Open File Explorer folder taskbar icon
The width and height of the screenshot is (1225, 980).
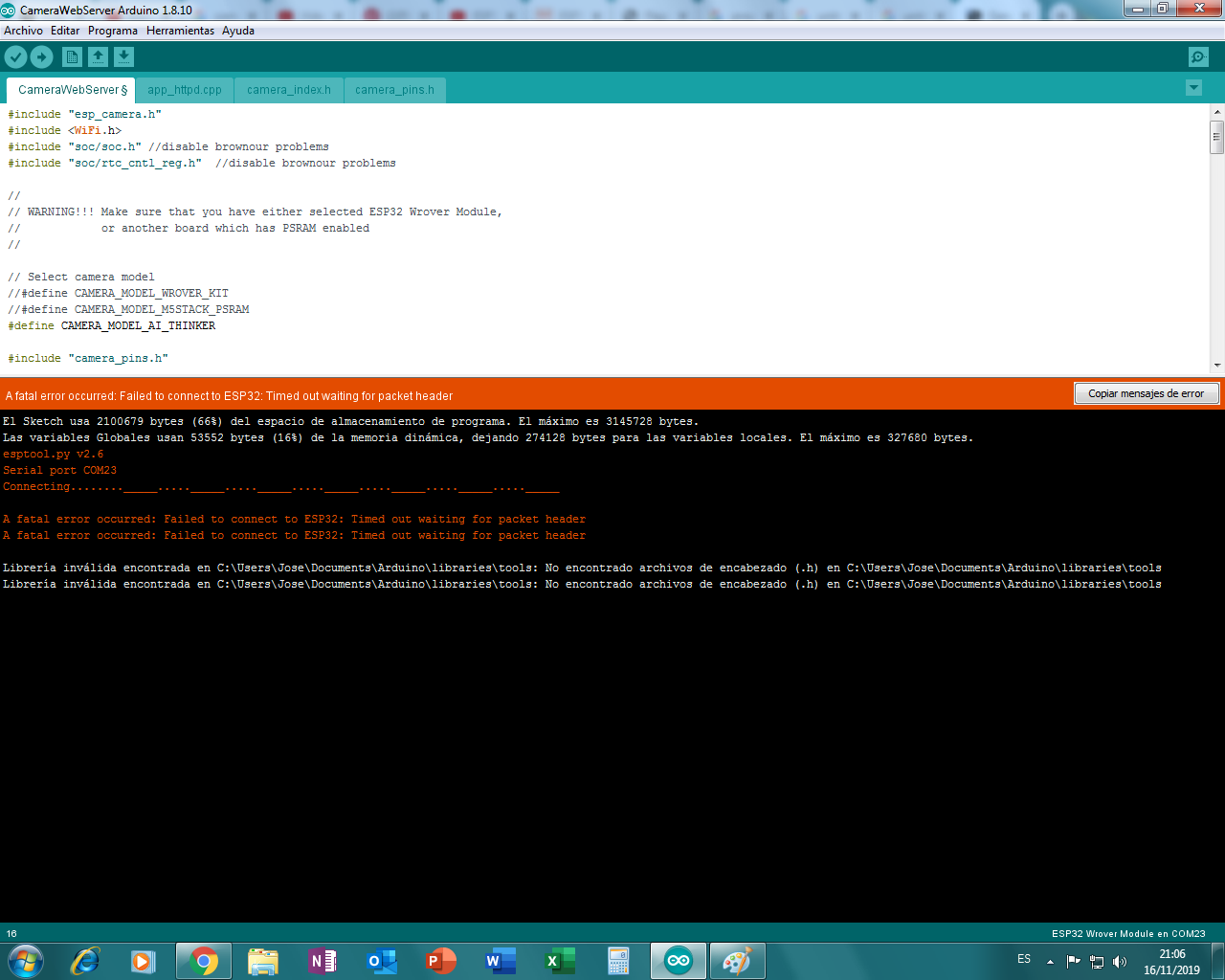click(262, 961)
